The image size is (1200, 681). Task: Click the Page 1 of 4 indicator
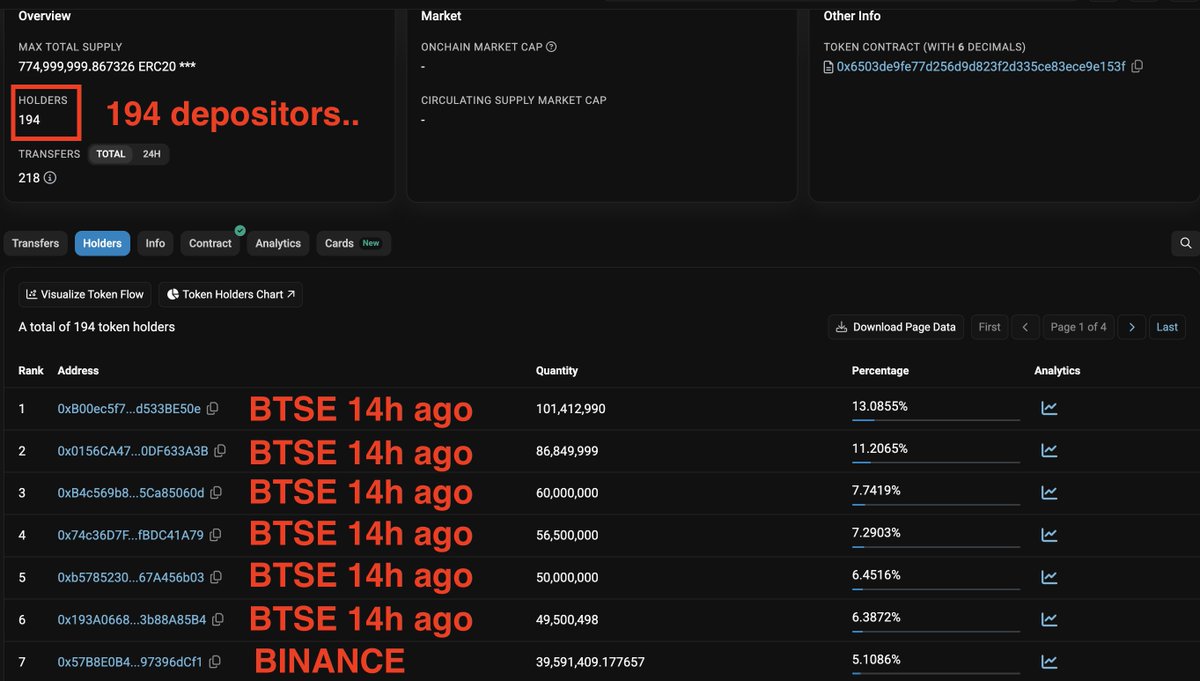coord(1078,327)
